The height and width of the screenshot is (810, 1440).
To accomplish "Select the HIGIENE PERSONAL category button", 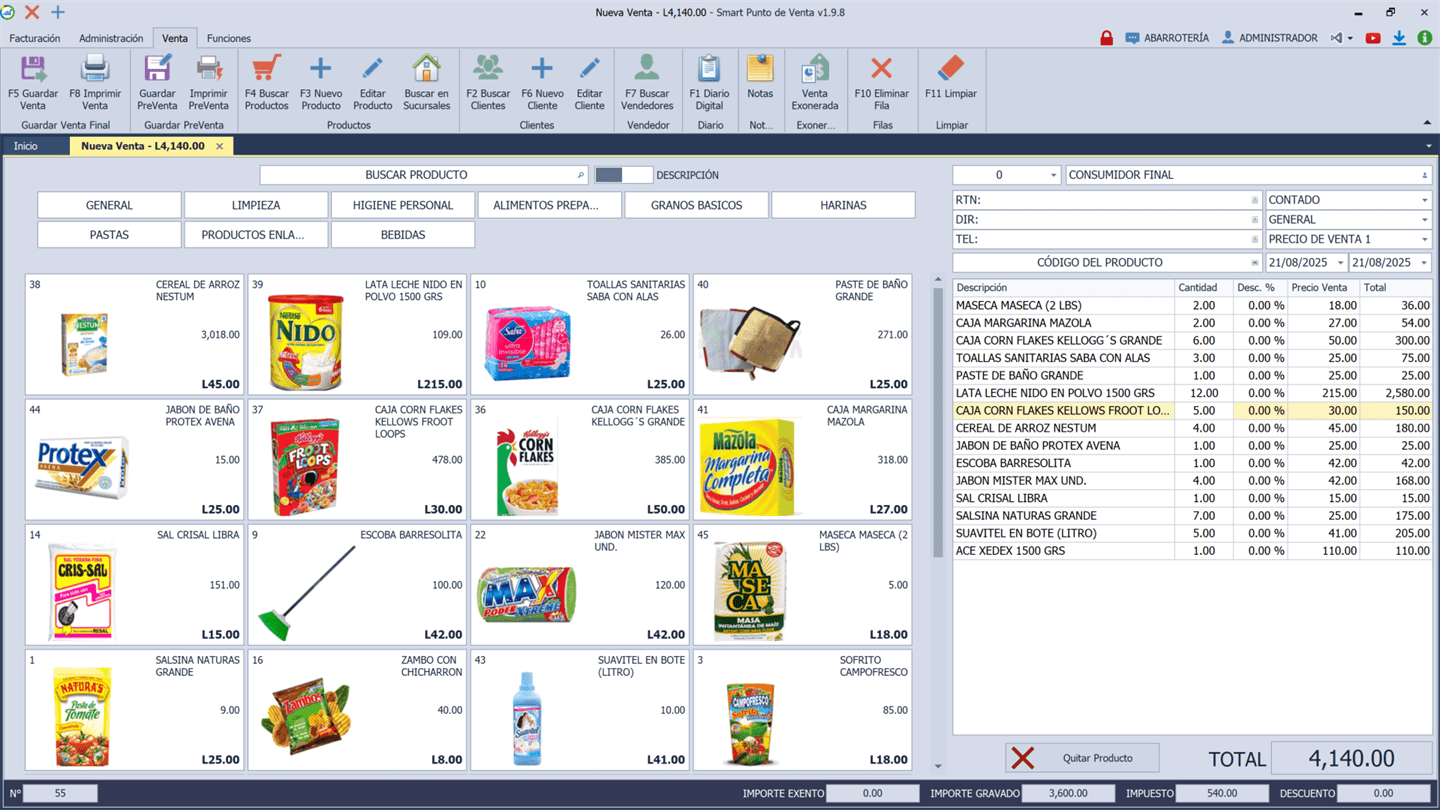I will coord(403,205).
